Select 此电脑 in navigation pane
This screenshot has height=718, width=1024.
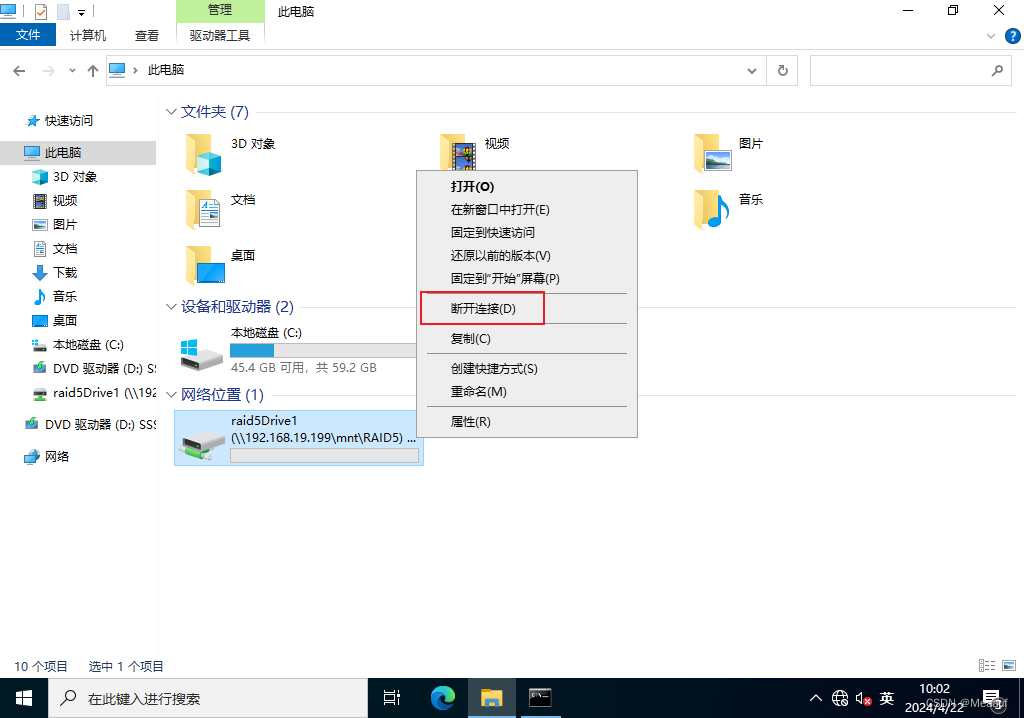tap(78, 152)
